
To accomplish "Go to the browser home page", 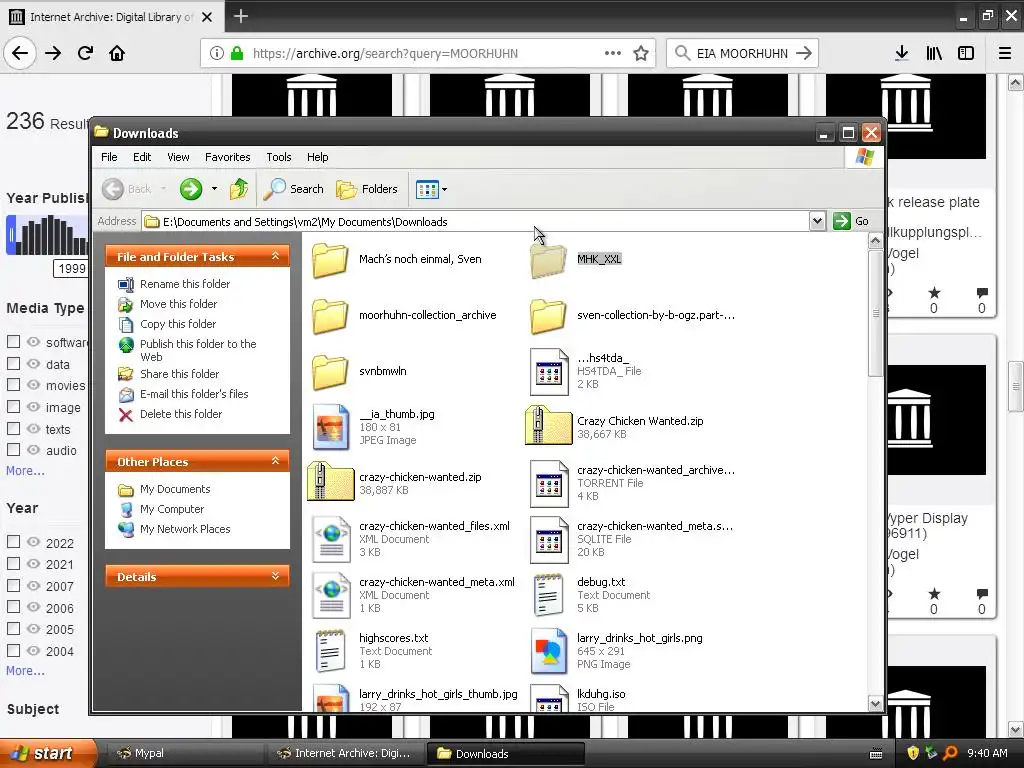I will point(117,53).
